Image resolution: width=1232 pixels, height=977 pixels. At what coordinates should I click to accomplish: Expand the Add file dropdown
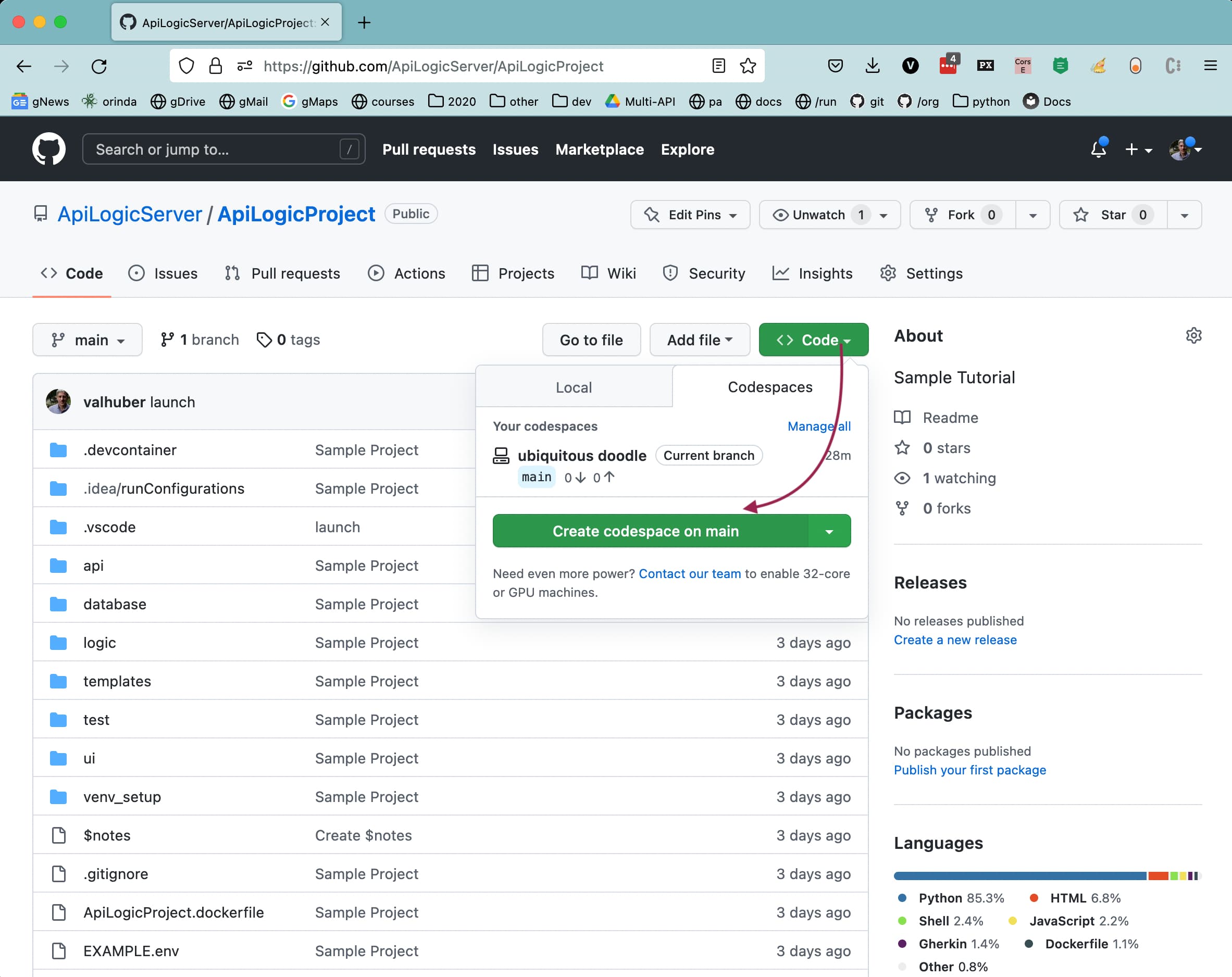pos(699,340)
